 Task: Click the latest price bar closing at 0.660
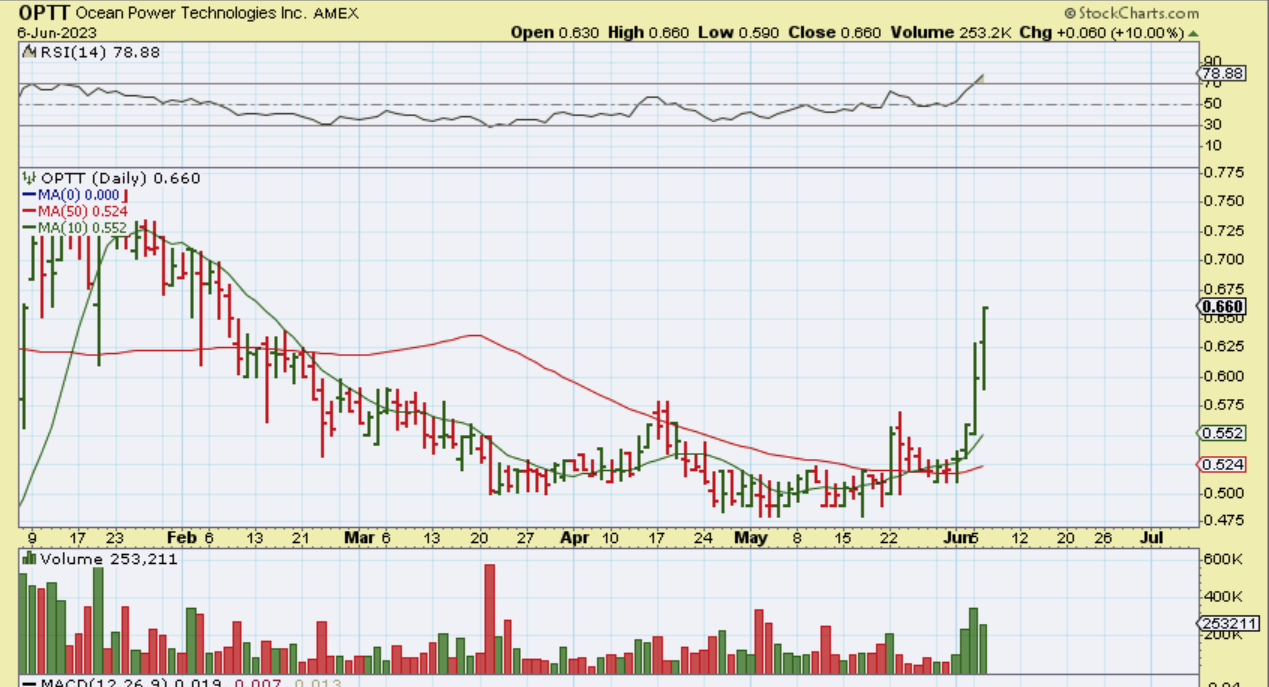click(985, 348)
